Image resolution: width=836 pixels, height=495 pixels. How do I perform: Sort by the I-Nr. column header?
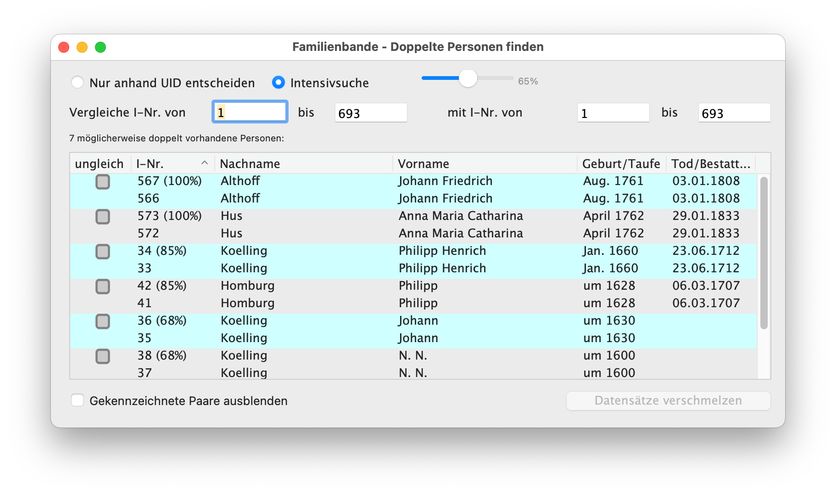[x=170, y=164]
